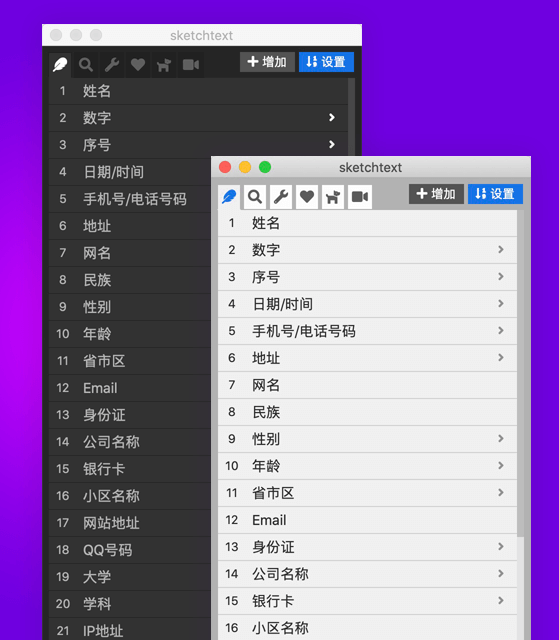
Task: Open the video camera tab in the light window
Action: pyautogui.click(x=360, y=197)
